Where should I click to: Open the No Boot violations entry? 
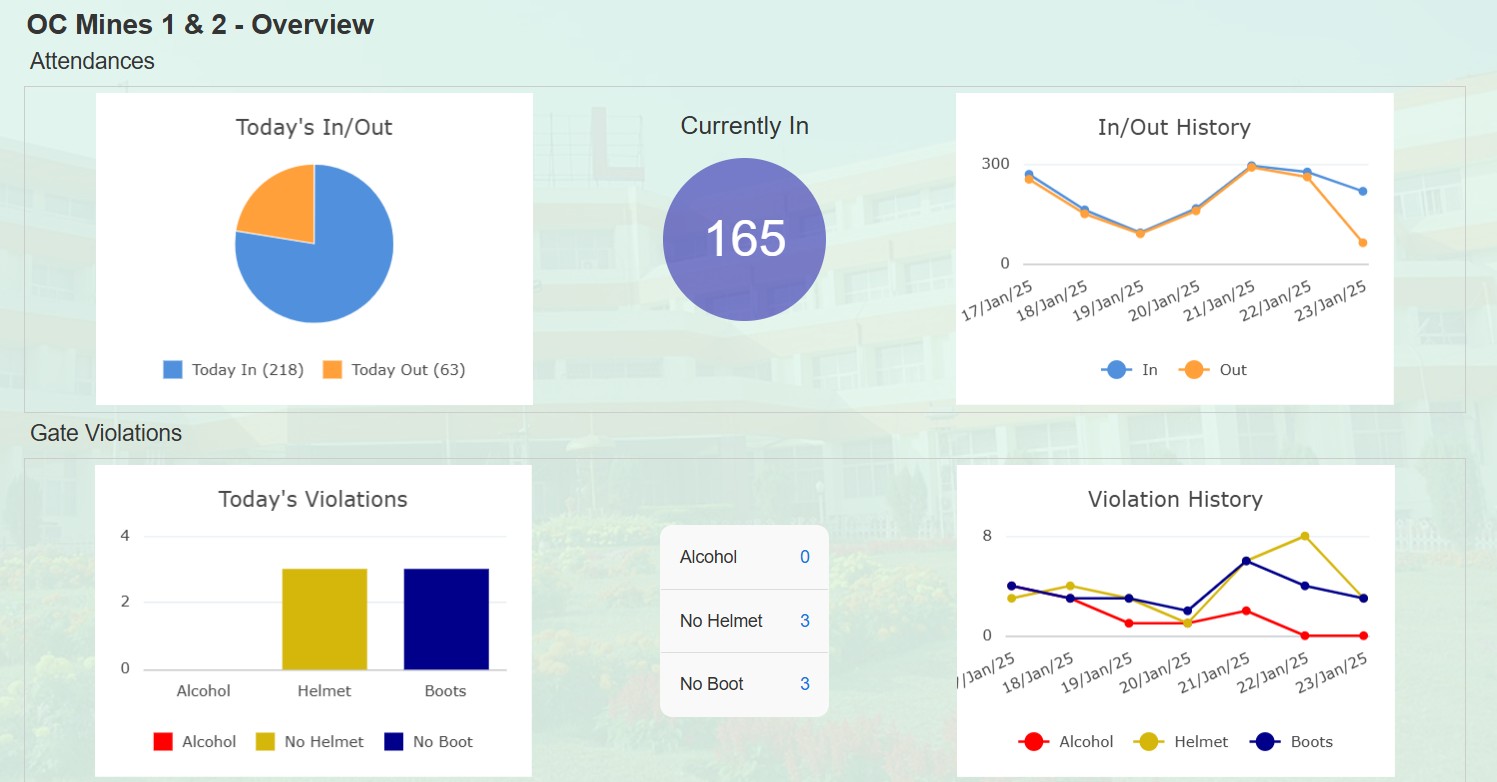point(744,683)
